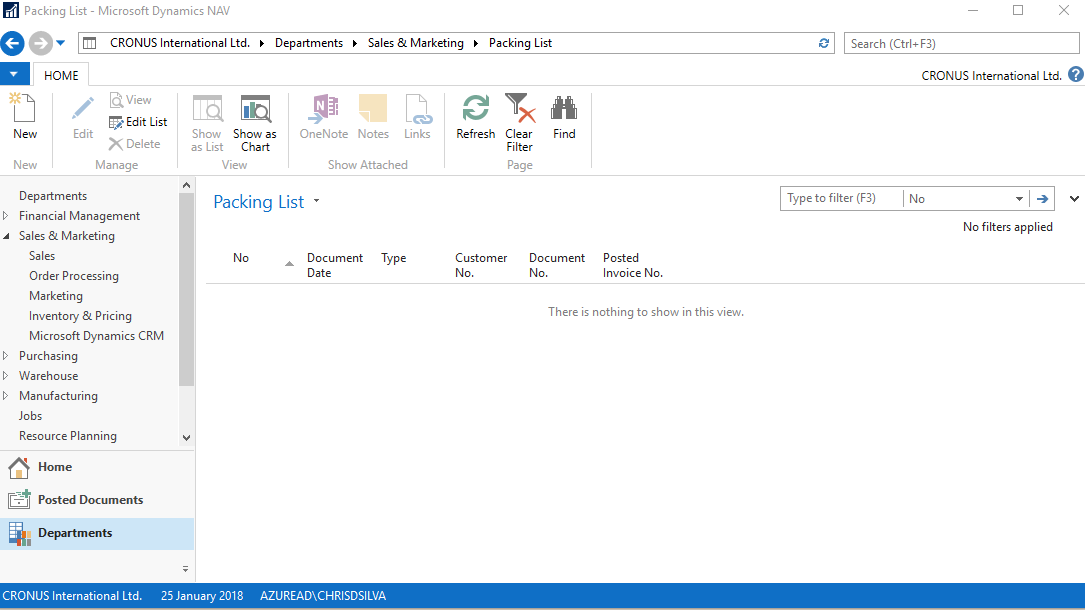Click the Type to filter field
The width and height of the screenshot is (1085, 610).
coord(841,198)
